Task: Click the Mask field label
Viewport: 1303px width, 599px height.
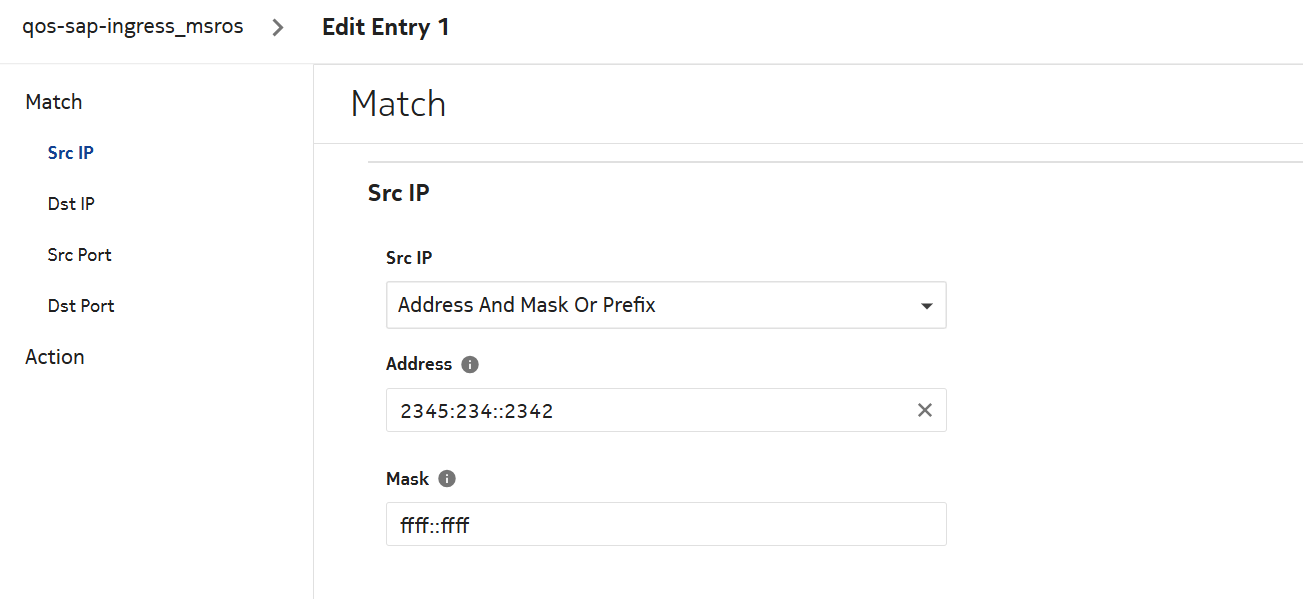Action: pyautogui.click(x=407, y=479)
